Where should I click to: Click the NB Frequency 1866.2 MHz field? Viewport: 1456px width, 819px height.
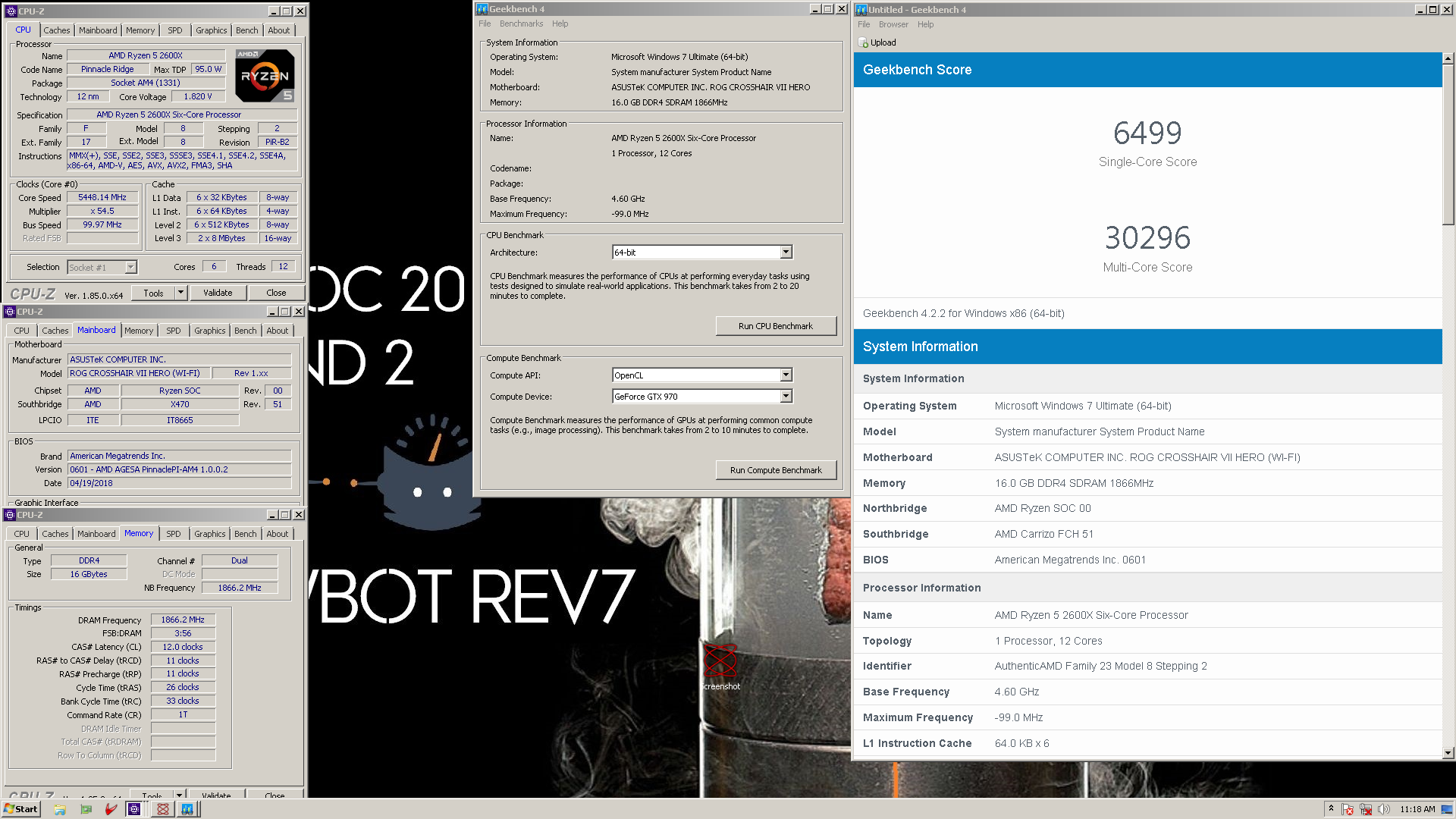pos(240,588)
